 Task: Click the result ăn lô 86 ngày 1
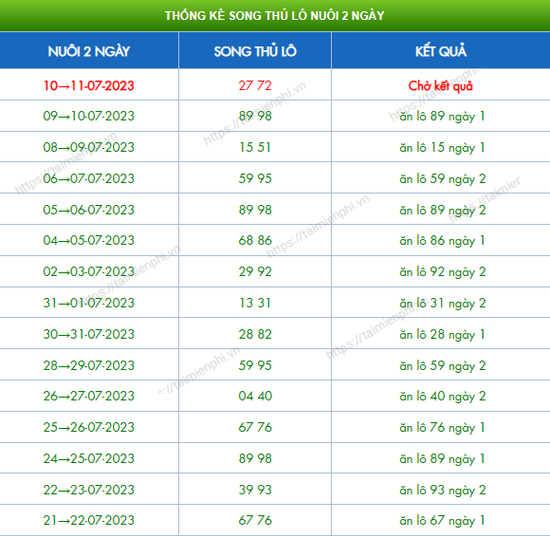[442, 241]
